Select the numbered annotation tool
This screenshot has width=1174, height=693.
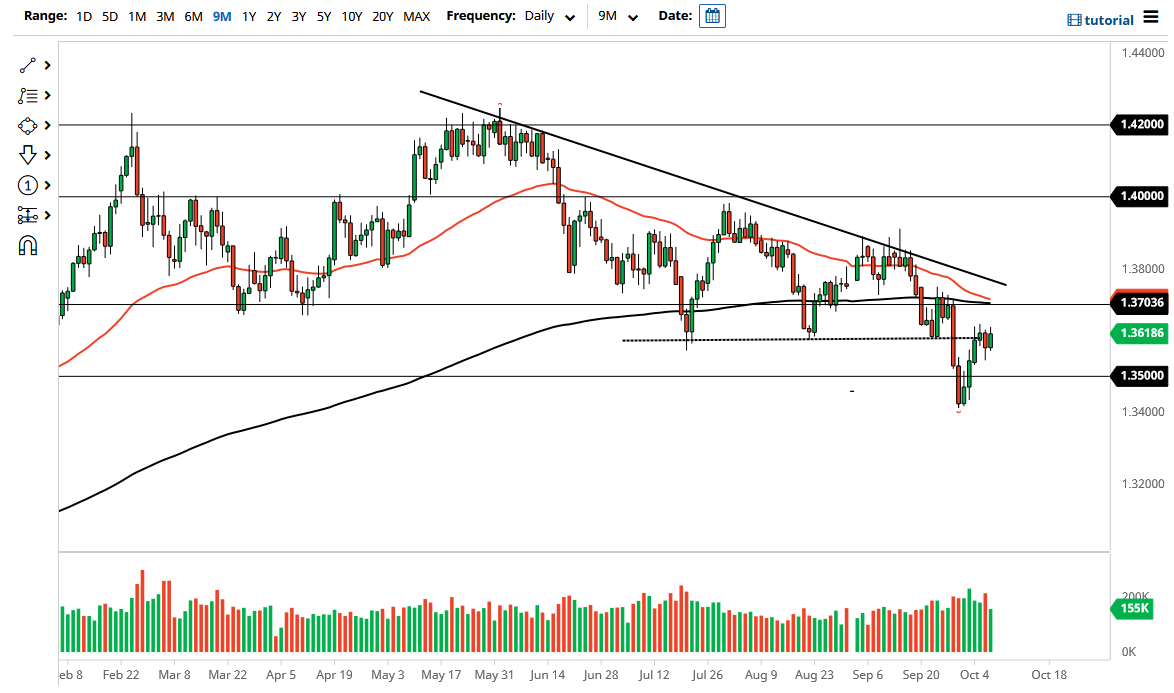(x=28, y=185)
